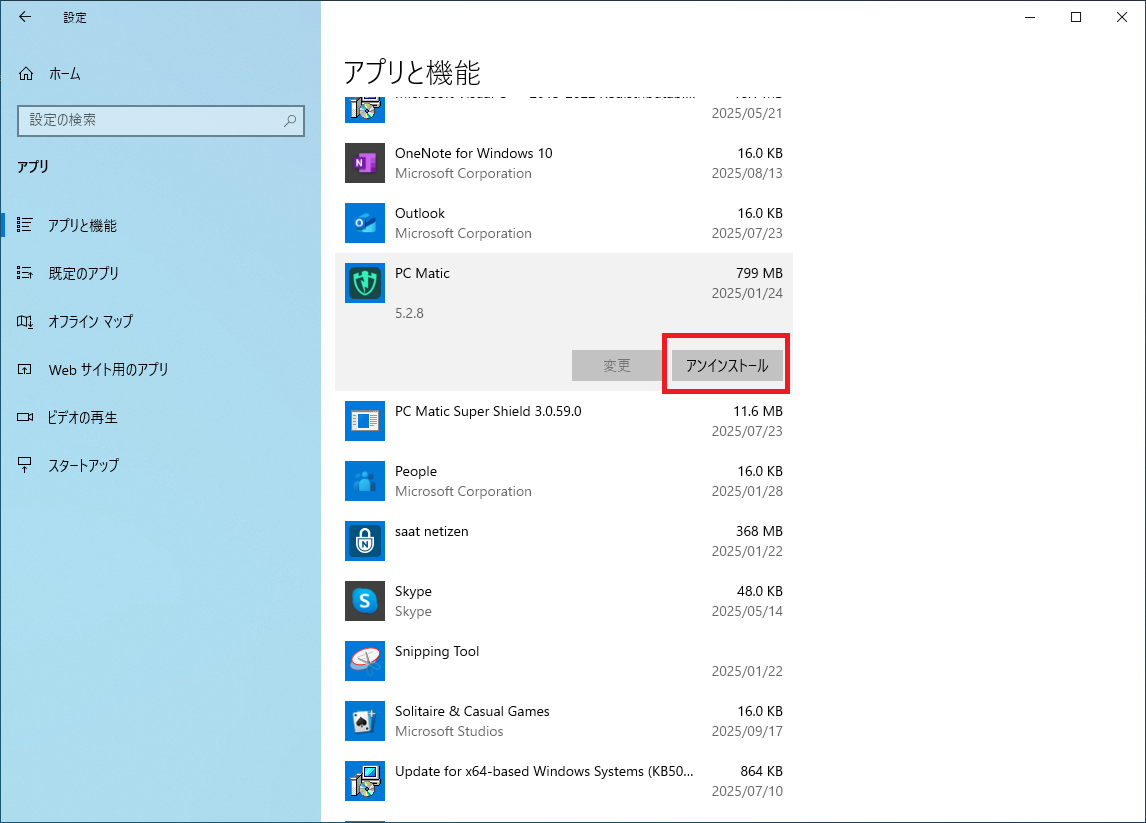This screenshot has width=1146, height=823.
Task: Click the home icon in the sidebar
Action: pos(24,73)
